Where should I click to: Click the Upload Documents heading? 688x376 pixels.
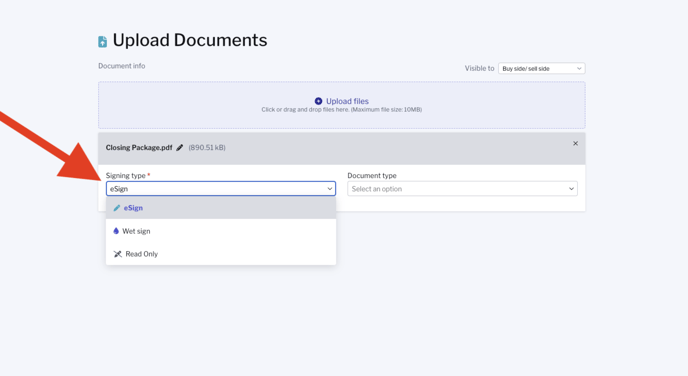click(x=190, y=40)
